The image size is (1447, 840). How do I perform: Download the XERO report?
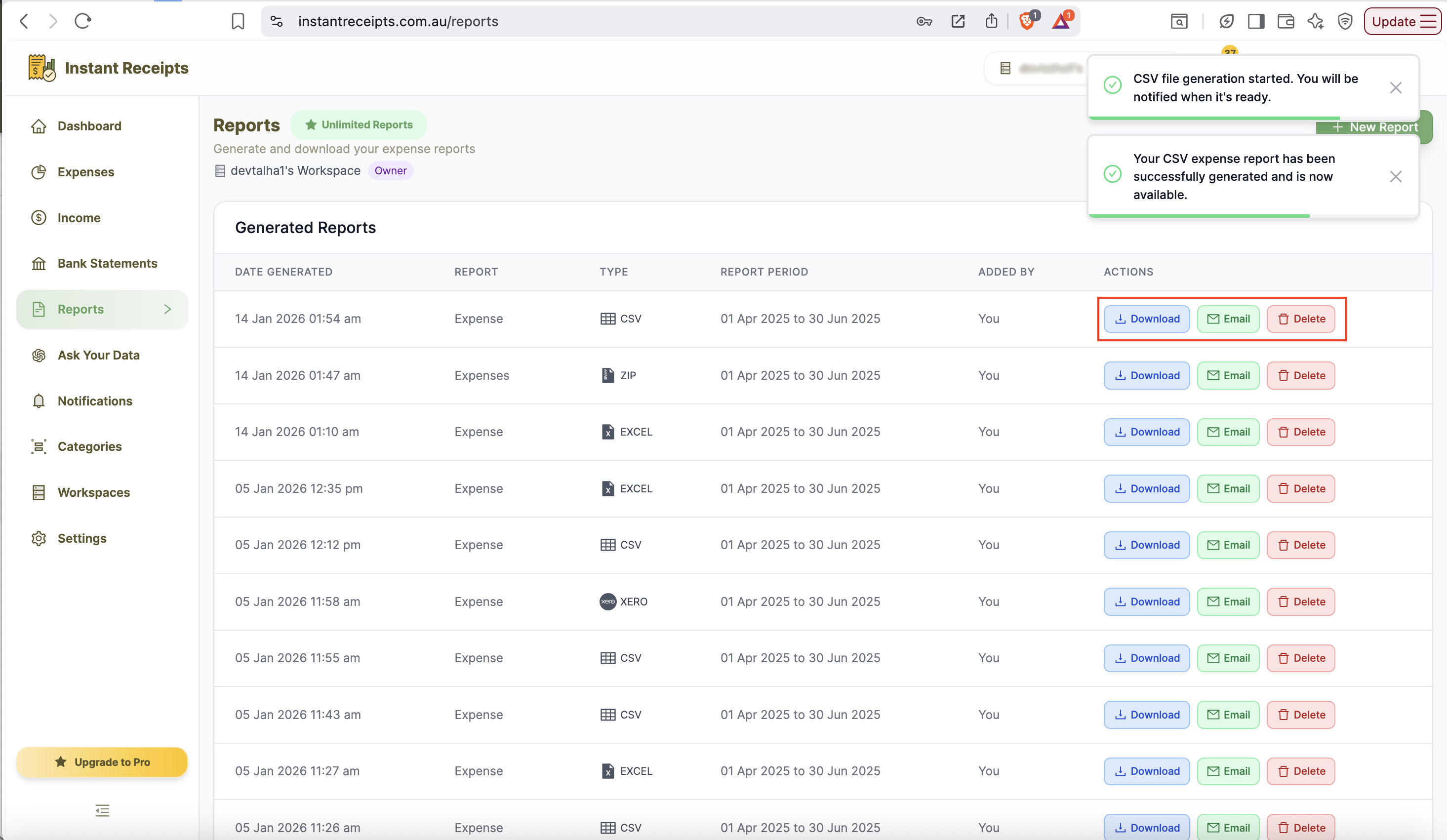pos(1146,601)
